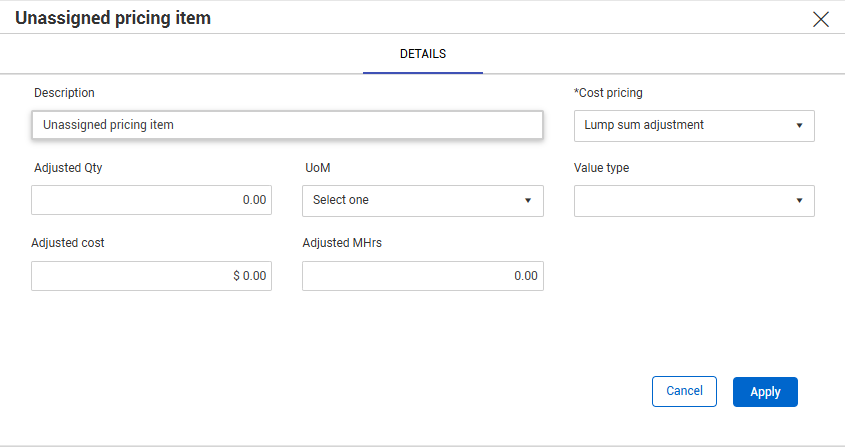Viewport: 845px width, 447px height.
Task: Close the Unassigned pricing item dialog
Action: point(821,19)
